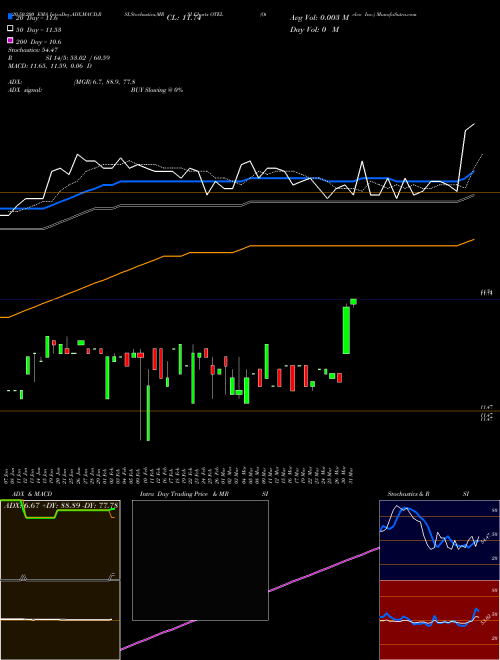The width and height of the screenshot is (500, 660).
Task: Click the 'Stochastics: 54.47' reading
Action: point(33,50)
